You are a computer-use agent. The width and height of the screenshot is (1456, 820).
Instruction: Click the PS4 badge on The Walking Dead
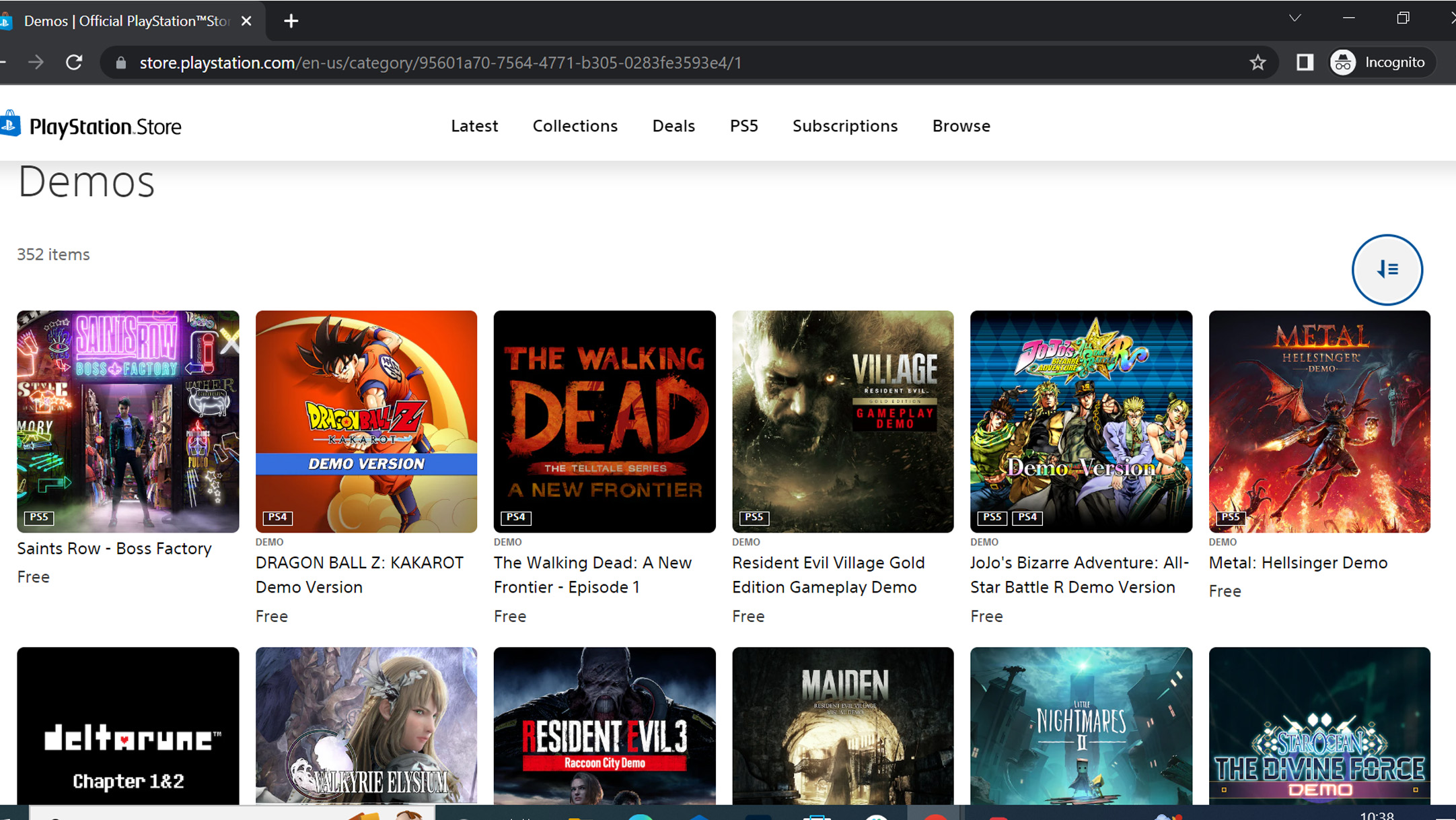[x=515, y=517]
